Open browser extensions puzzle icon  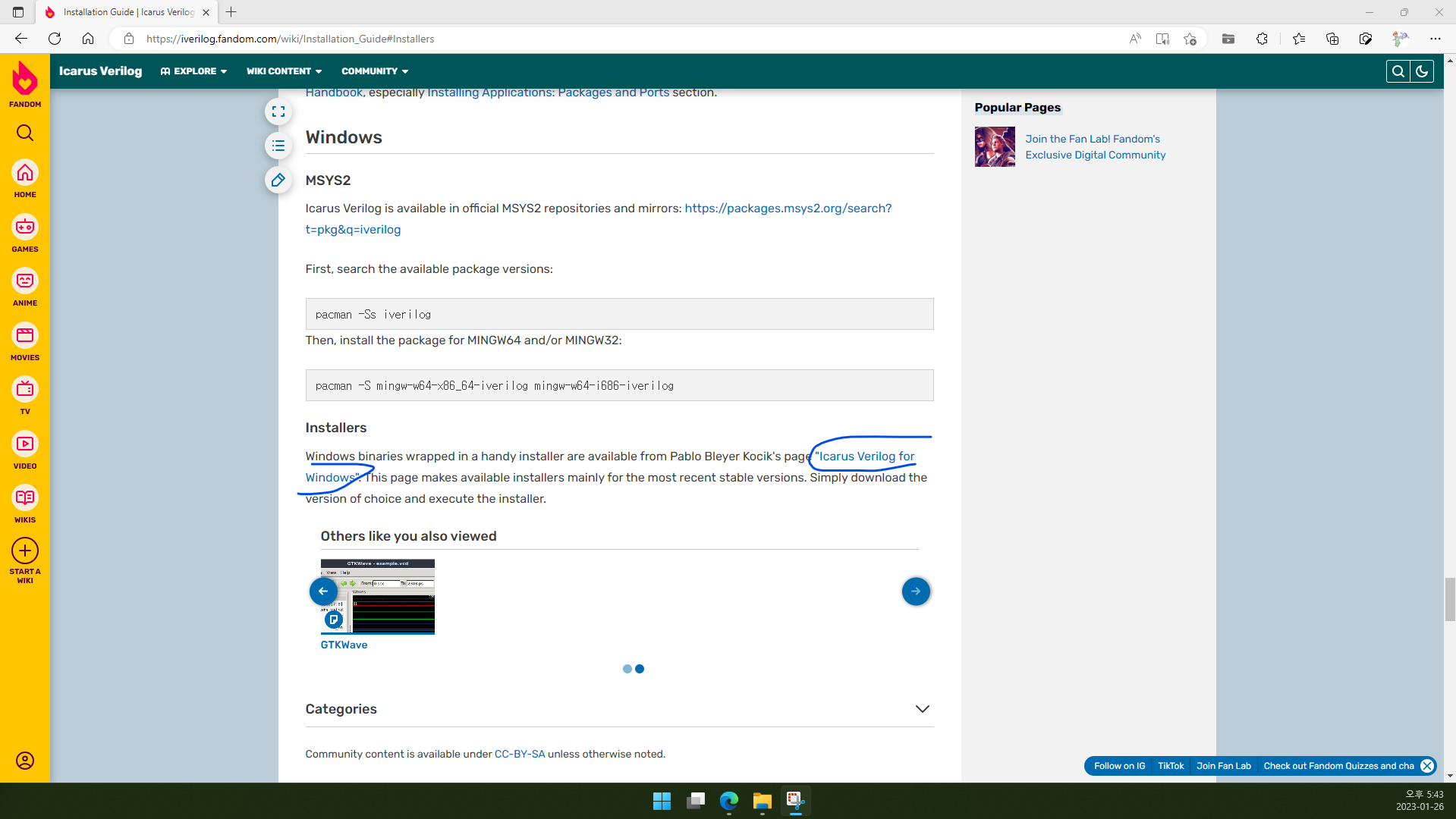[1262, 39]
